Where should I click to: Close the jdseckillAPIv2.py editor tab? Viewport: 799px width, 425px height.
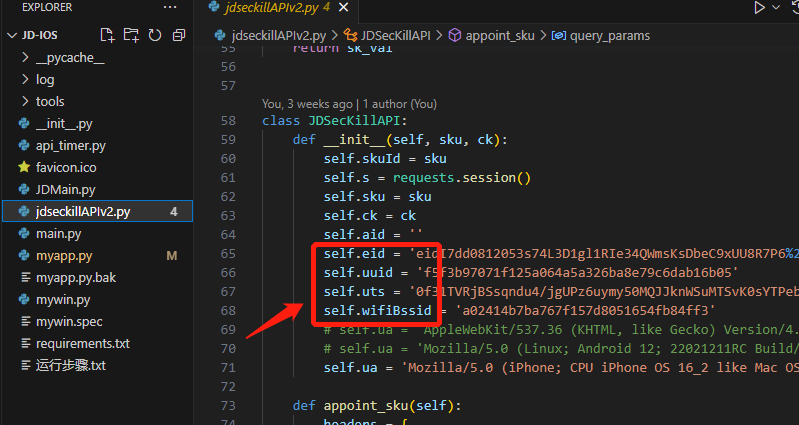(344, 8)
